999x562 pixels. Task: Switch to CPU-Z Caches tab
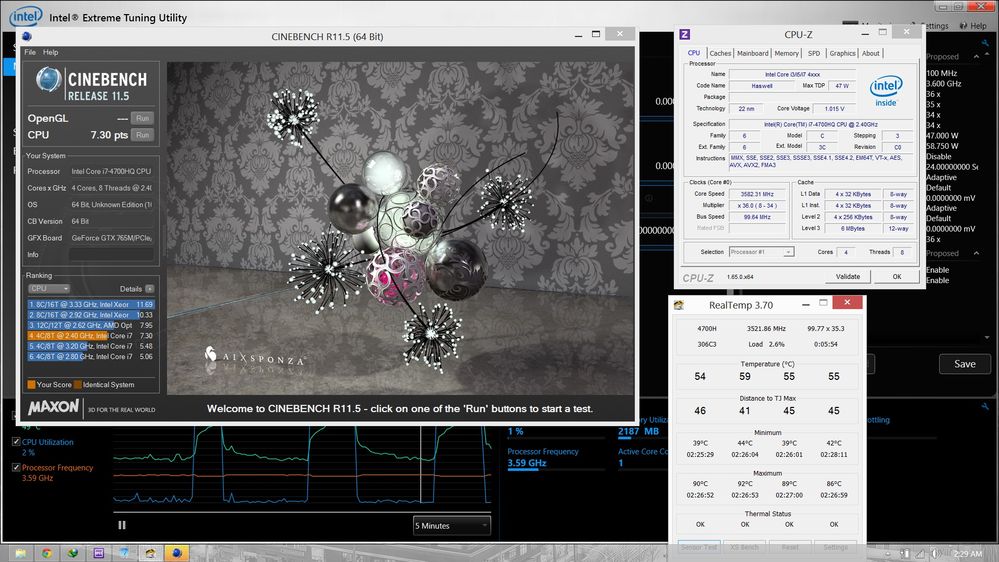[x=720, y=54]
